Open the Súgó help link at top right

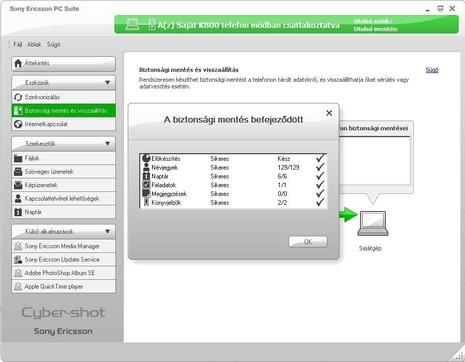click(x=432, y=70)
